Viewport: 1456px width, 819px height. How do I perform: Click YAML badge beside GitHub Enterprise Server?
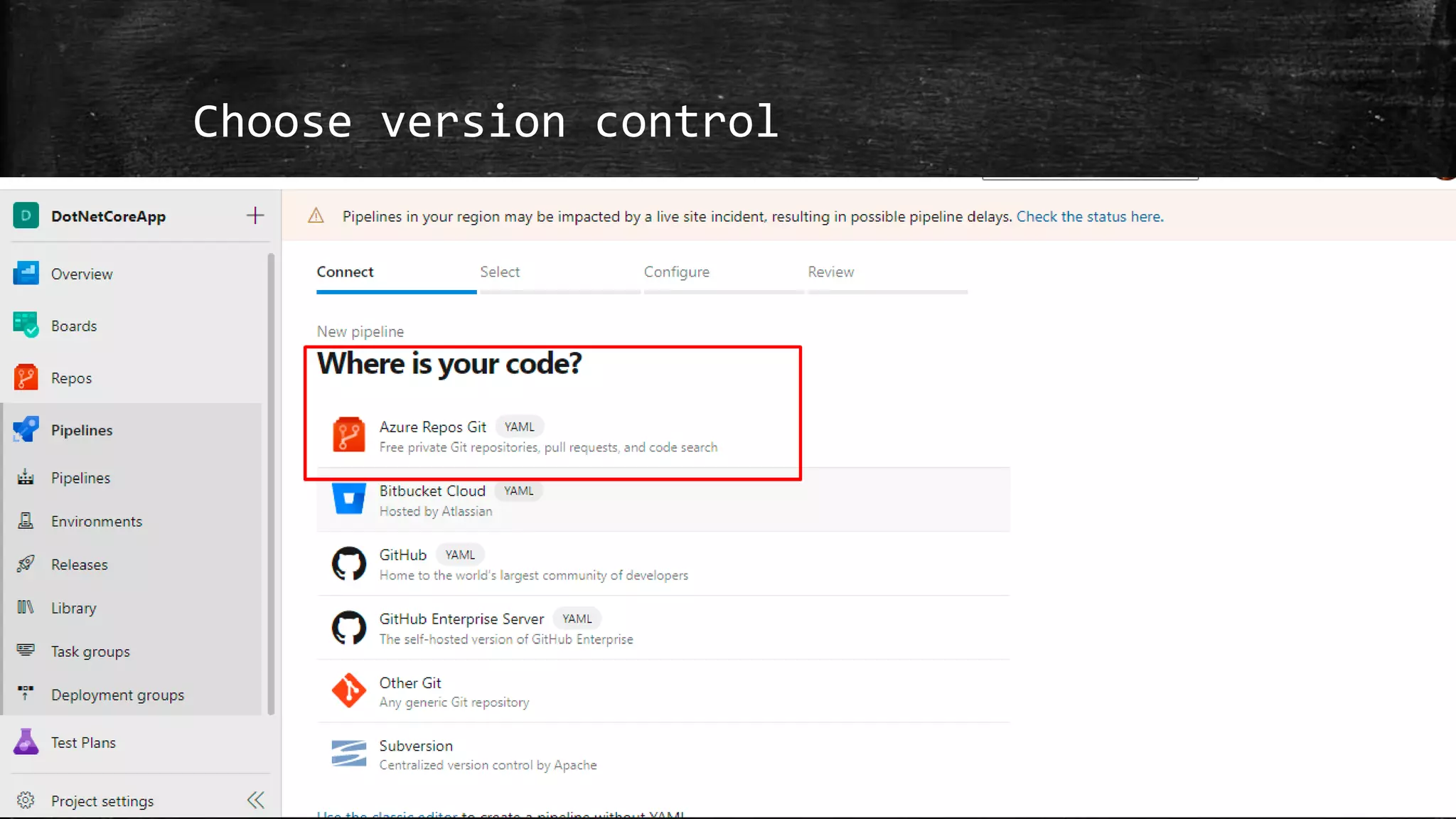tap(577, 619)
